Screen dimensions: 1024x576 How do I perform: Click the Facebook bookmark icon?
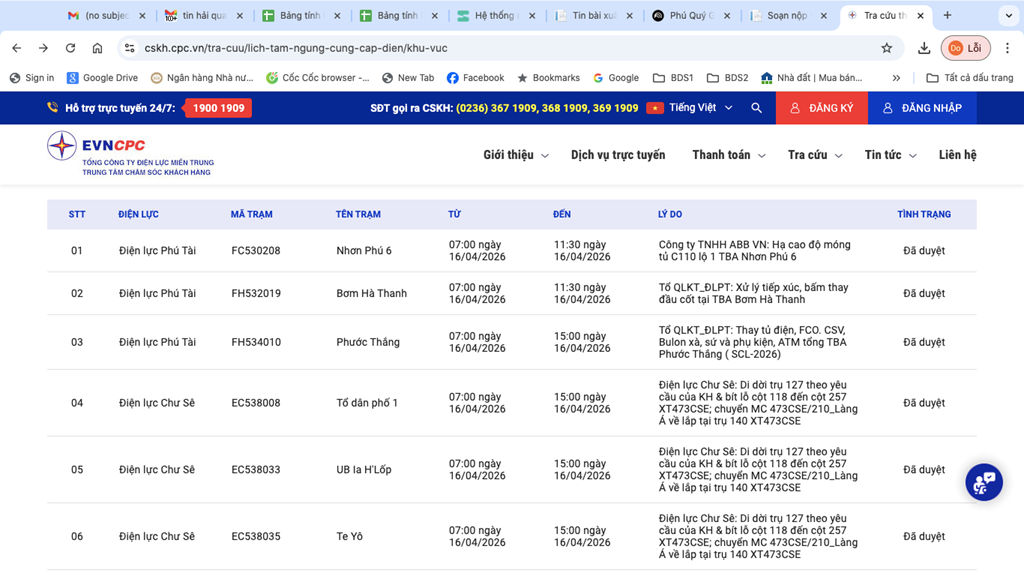453,78
